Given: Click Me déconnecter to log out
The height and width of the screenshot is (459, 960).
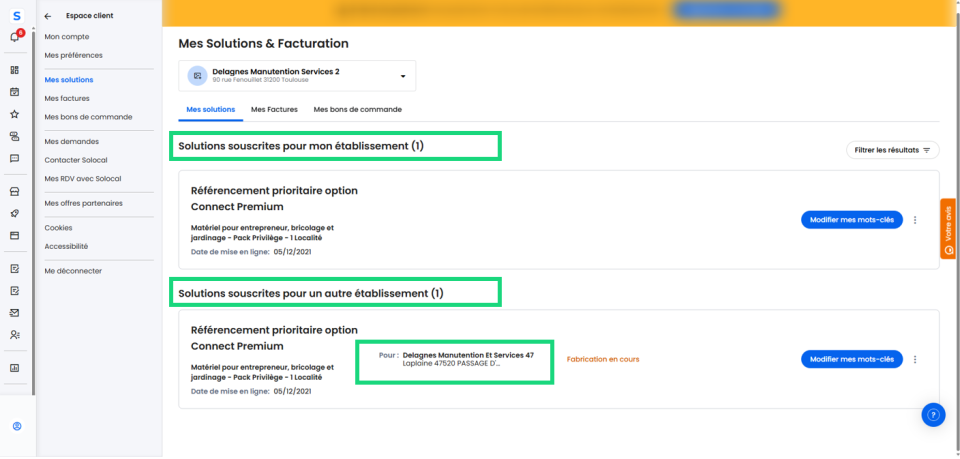Looking at the screenshot, I should pos(73,270).
